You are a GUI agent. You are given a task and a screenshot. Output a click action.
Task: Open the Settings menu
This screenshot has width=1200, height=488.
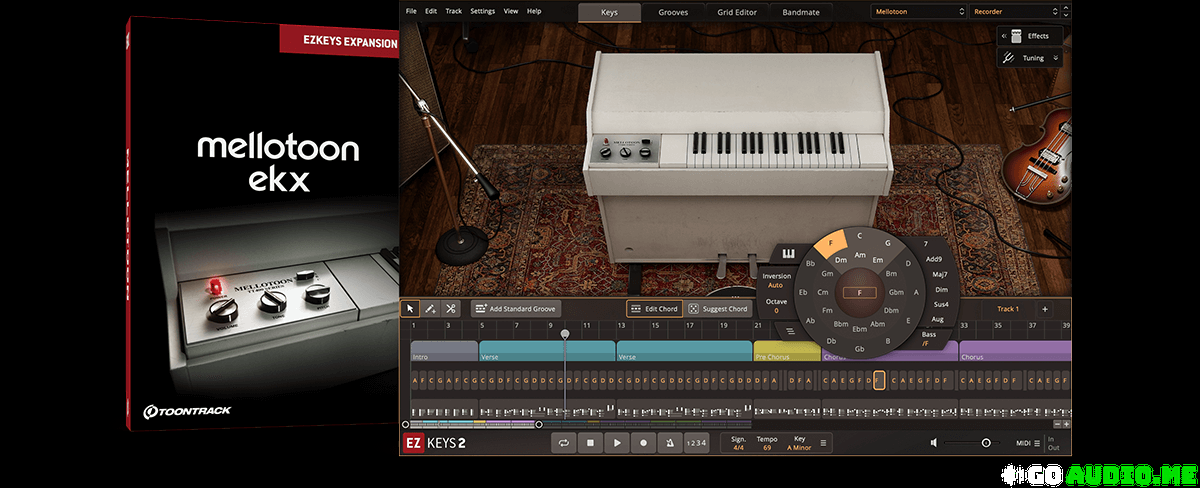pos(482,11)
